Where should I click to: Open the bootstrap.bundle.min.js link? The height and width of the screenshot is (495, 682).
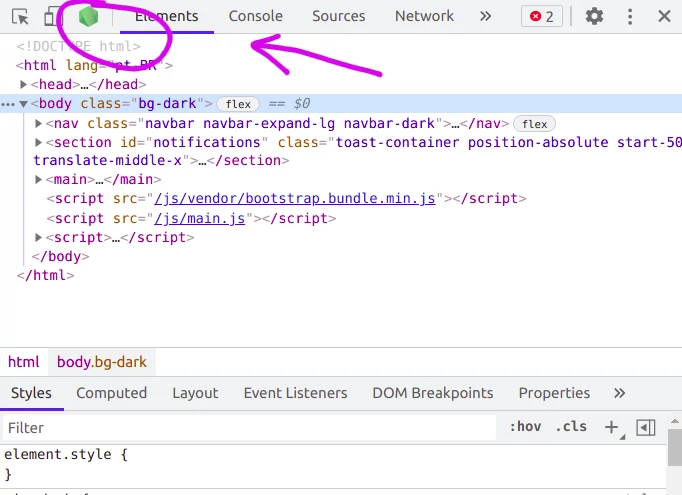[294, 198]
